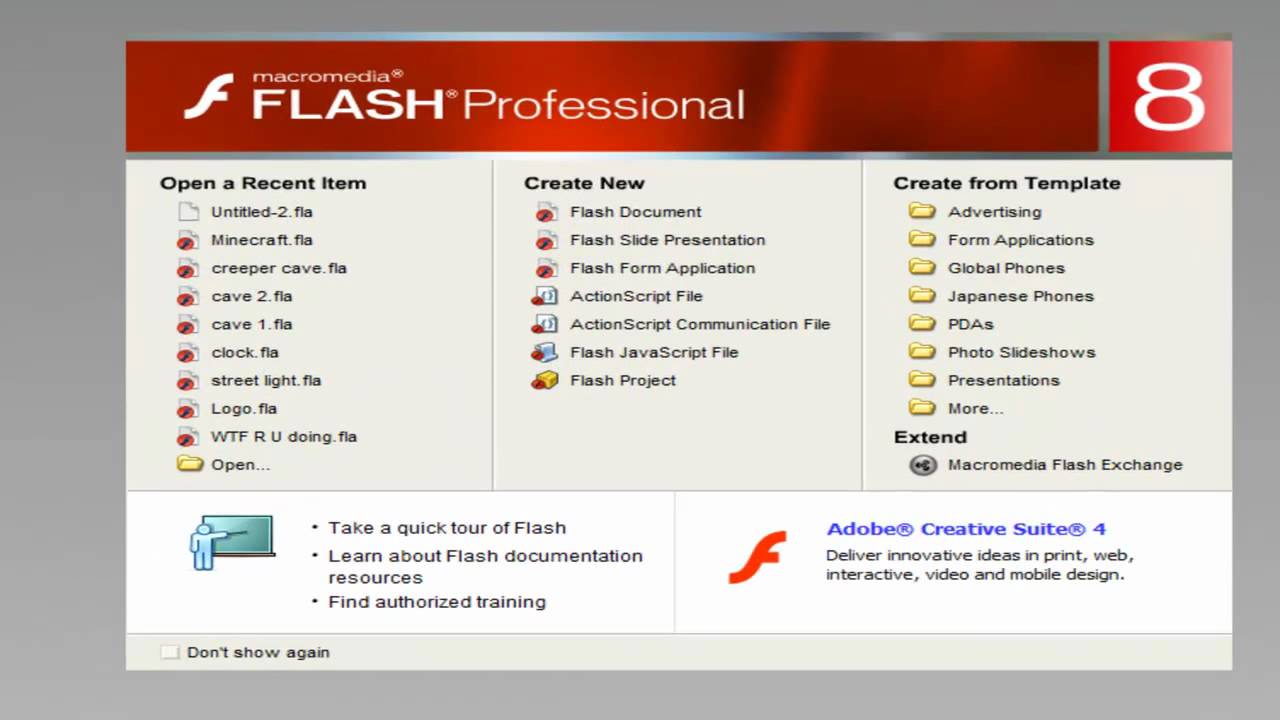
Task: Create a new Flash JavaScript File
Action: pos(654,352)
